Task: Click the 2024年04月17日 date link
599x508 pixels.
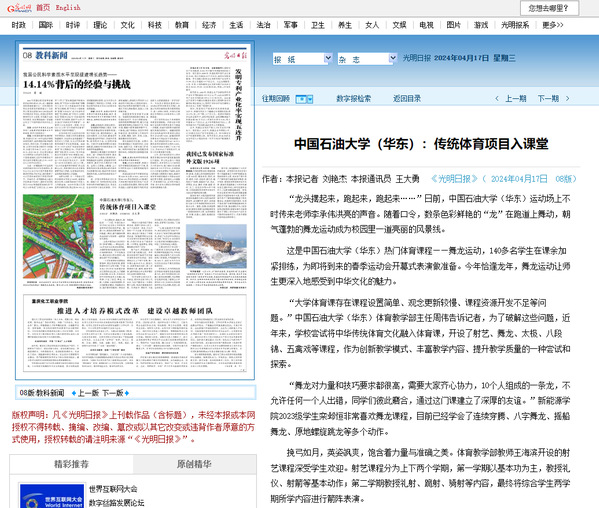Action: (519, 179)
